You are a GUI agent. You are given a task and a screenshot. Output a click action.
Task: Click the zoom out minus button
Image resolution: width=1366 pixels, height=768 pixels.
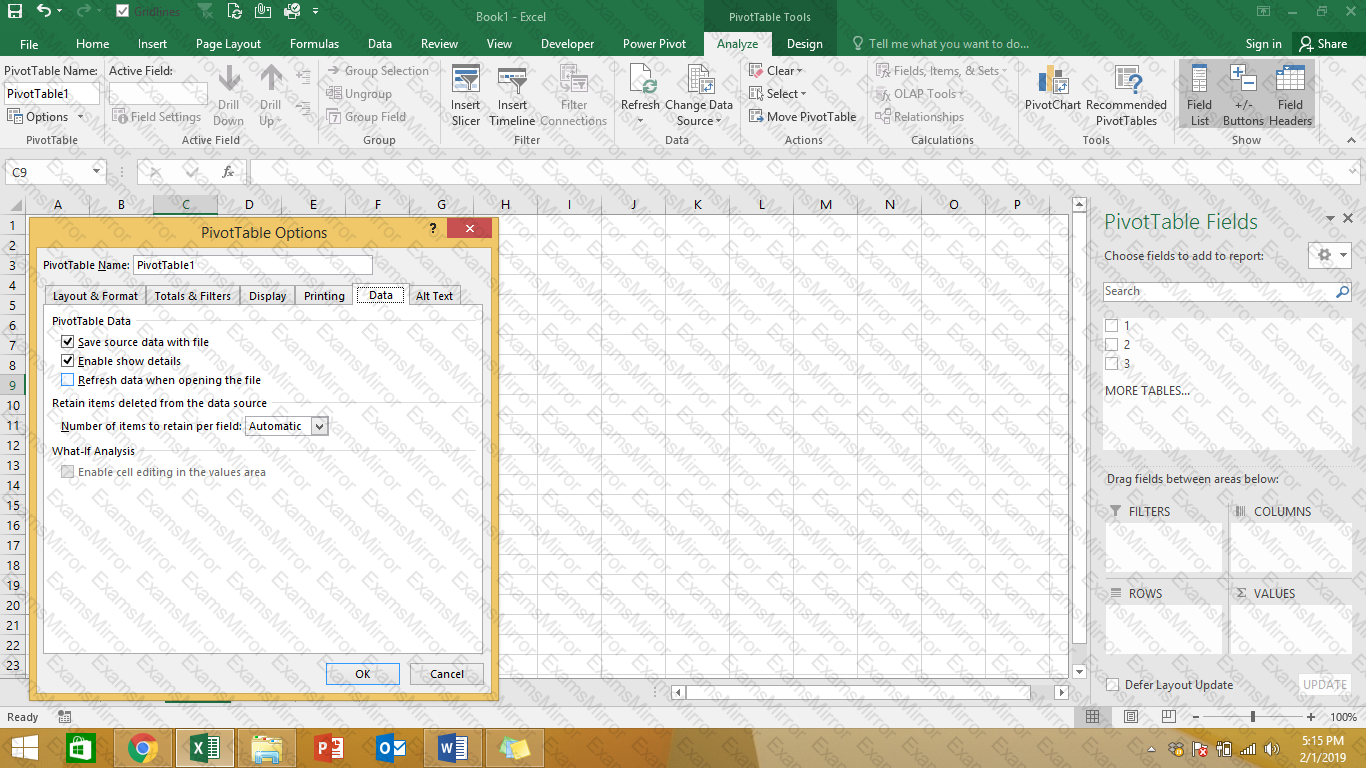point(1195,717)
